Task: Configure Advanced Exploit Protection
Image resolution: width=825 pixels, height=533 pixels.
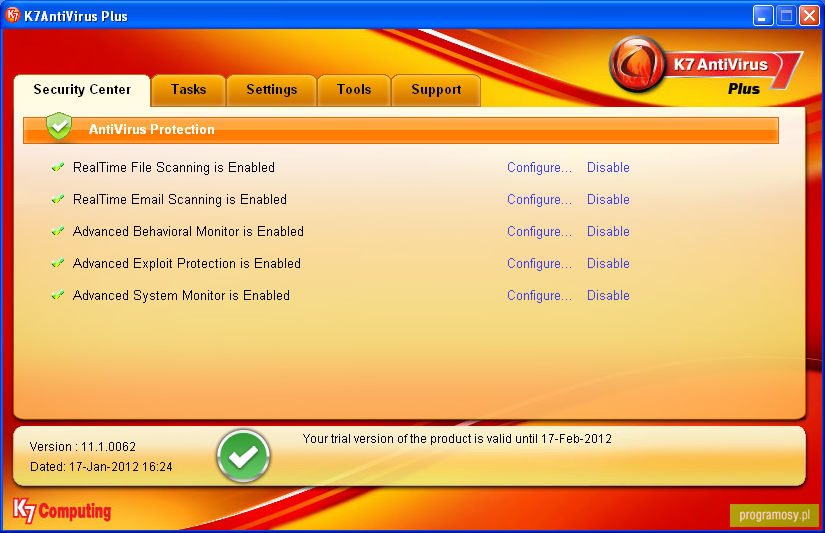Action: pos(539,264)
